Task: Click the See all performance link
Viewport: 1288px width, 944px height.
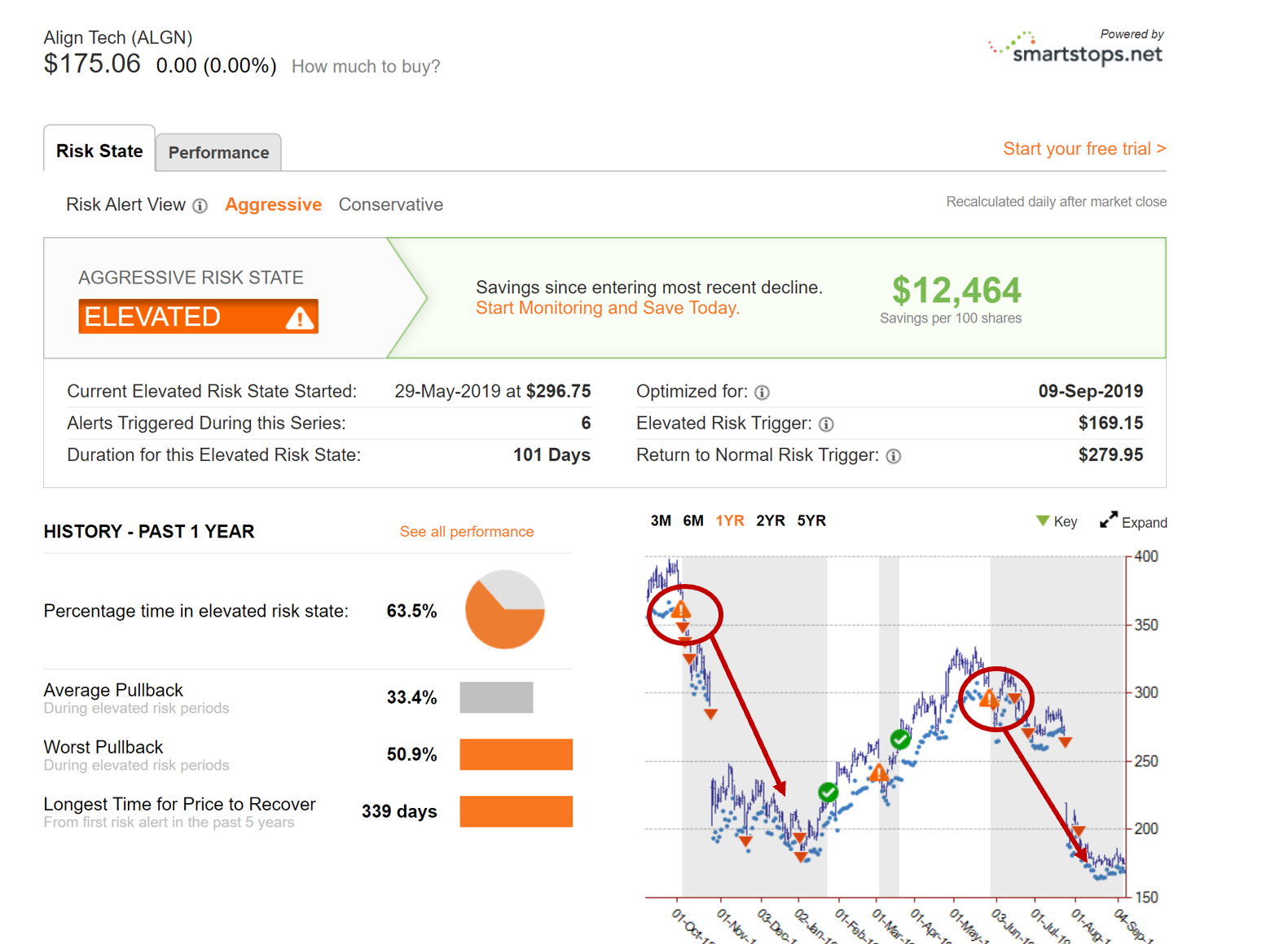Action: pos(467,531)
